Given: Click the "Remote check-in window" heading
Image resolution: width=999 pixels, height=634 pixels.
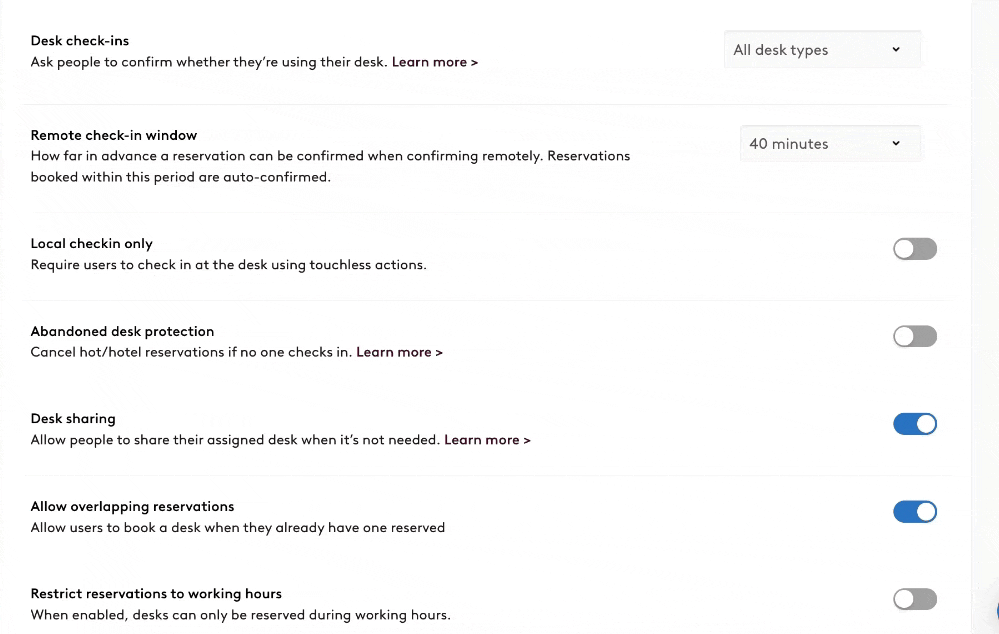Looking at the screenshot, I should tap(114, 135).
